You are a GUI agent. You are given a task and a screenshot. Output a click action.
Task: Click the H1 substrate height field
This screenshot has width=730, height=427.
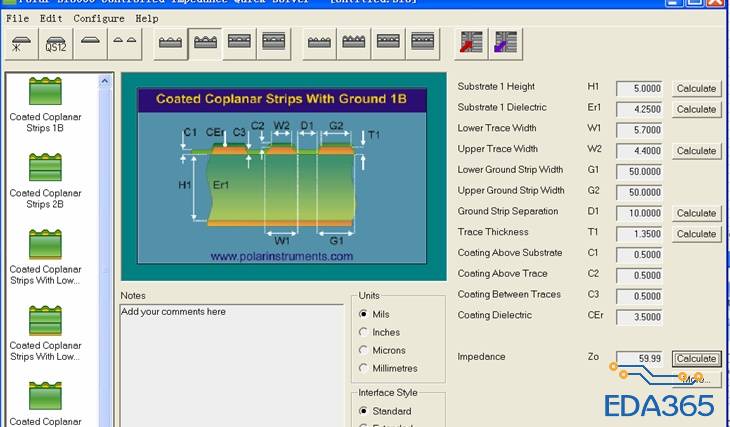point(639,88)
